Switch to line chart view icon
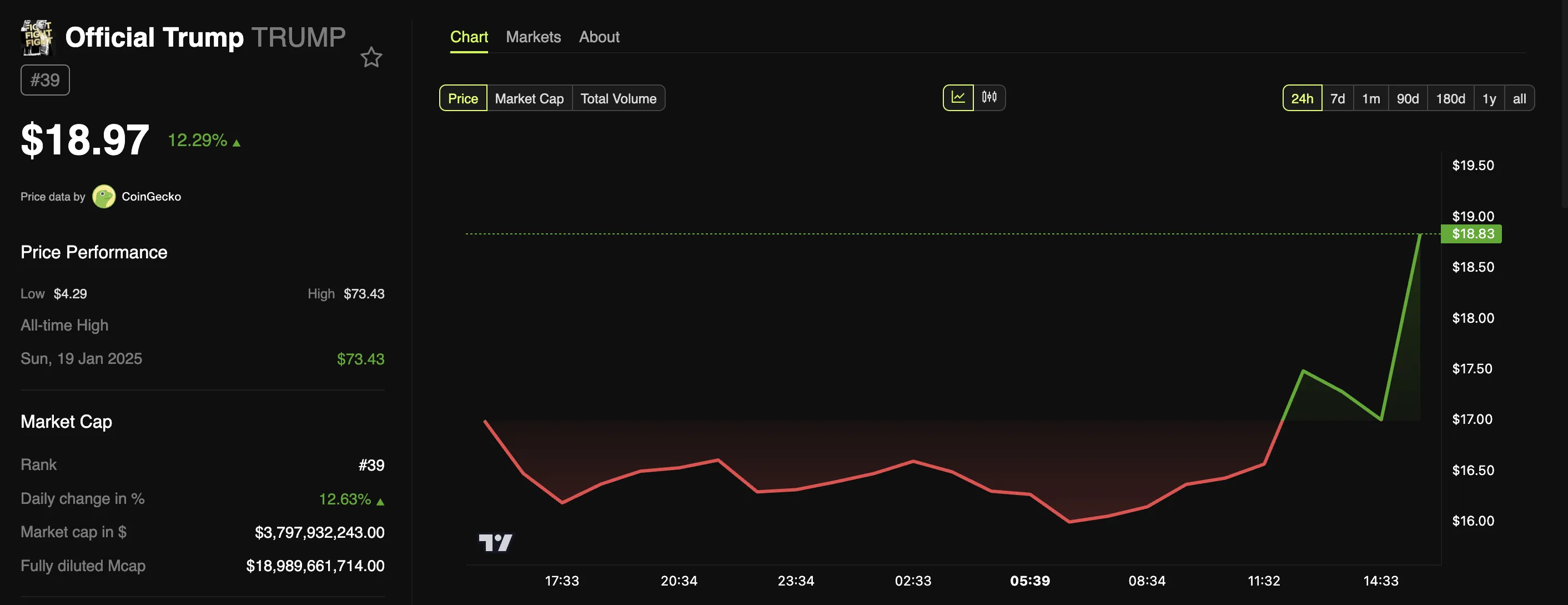This screenshot has width=1568, height=605. [x=957, y=97]
